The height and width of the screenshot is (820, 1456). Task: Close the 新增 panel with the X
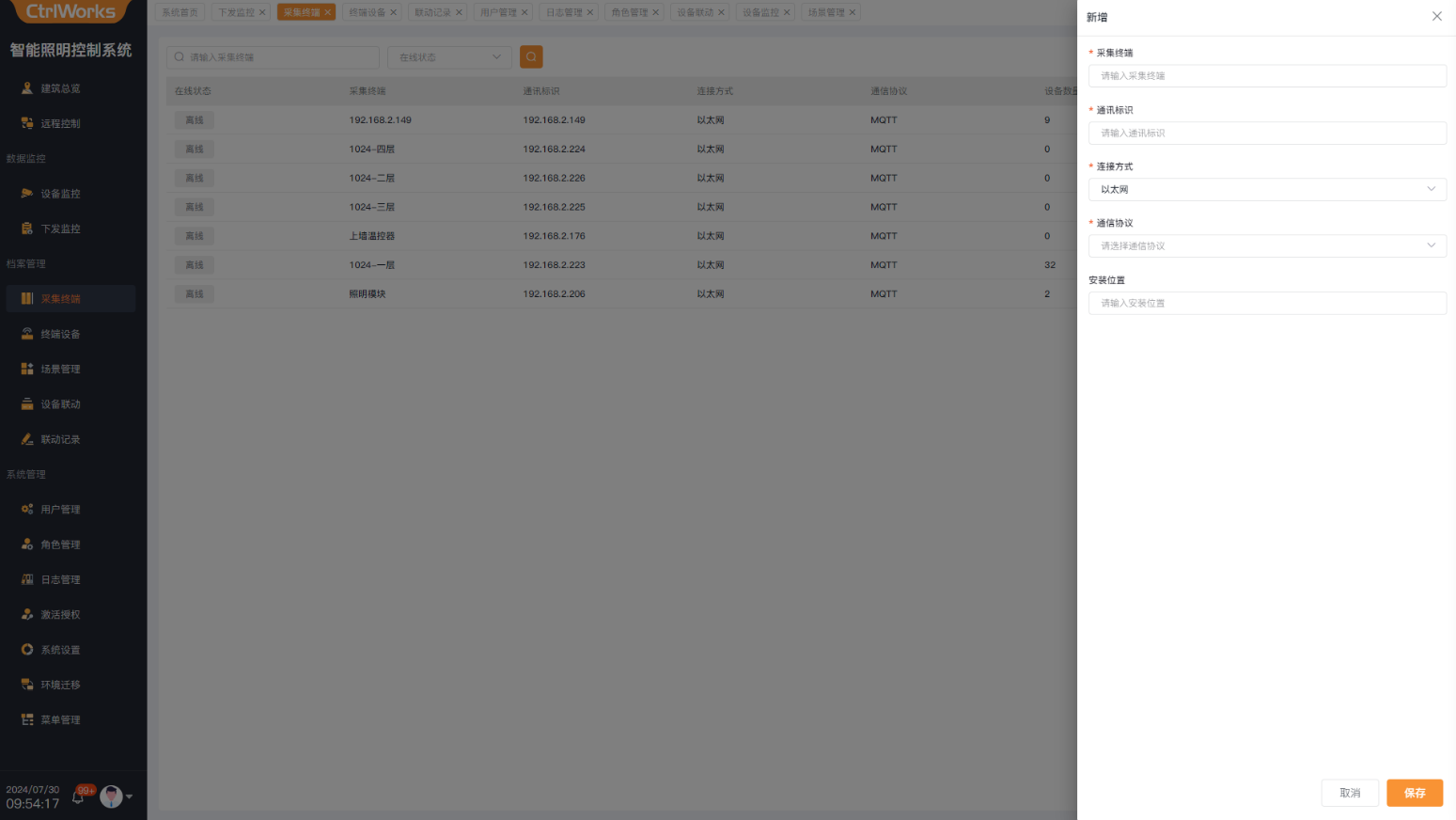1436,17
